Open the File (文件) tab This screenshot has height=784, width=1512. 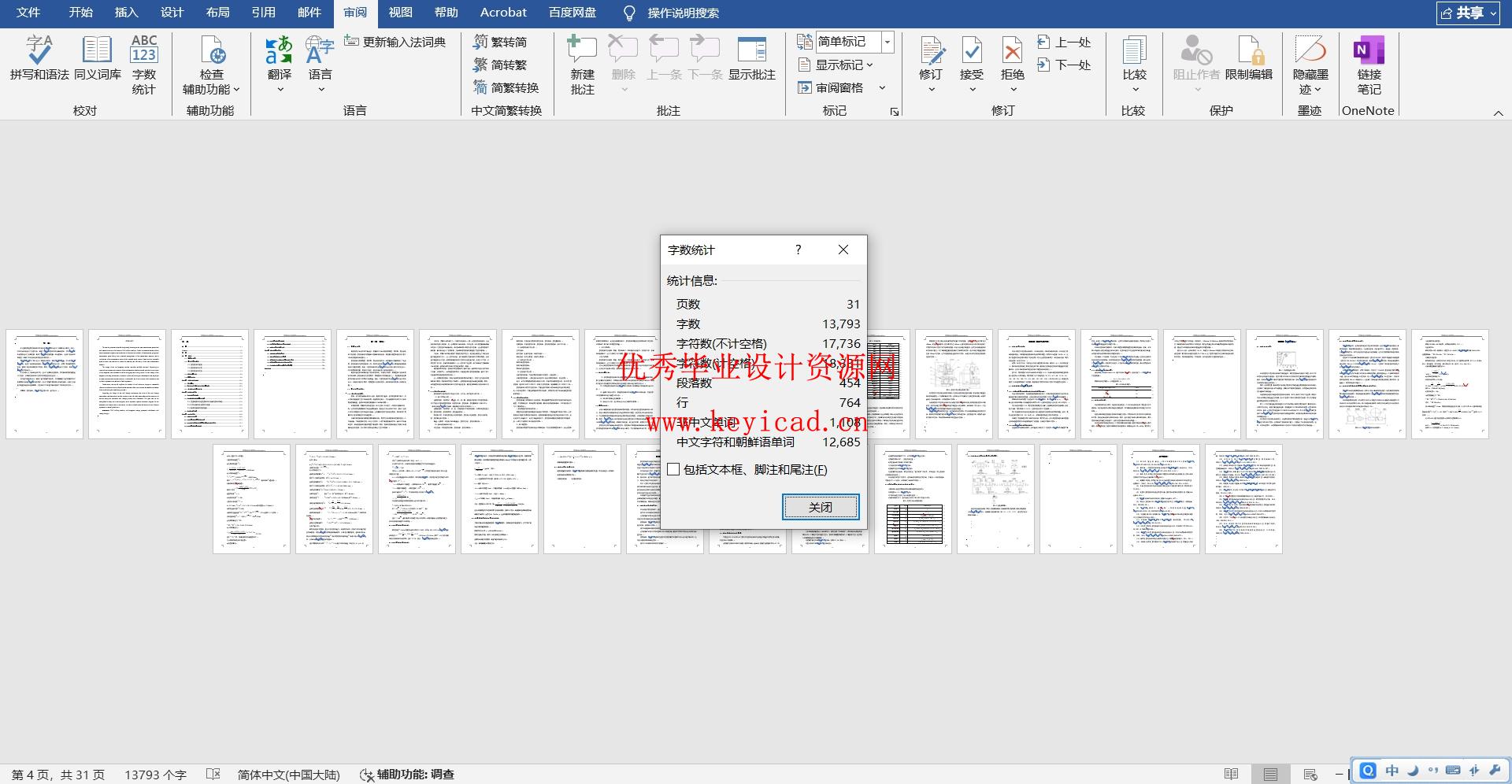pyautogui.click(x=28, y=13)
